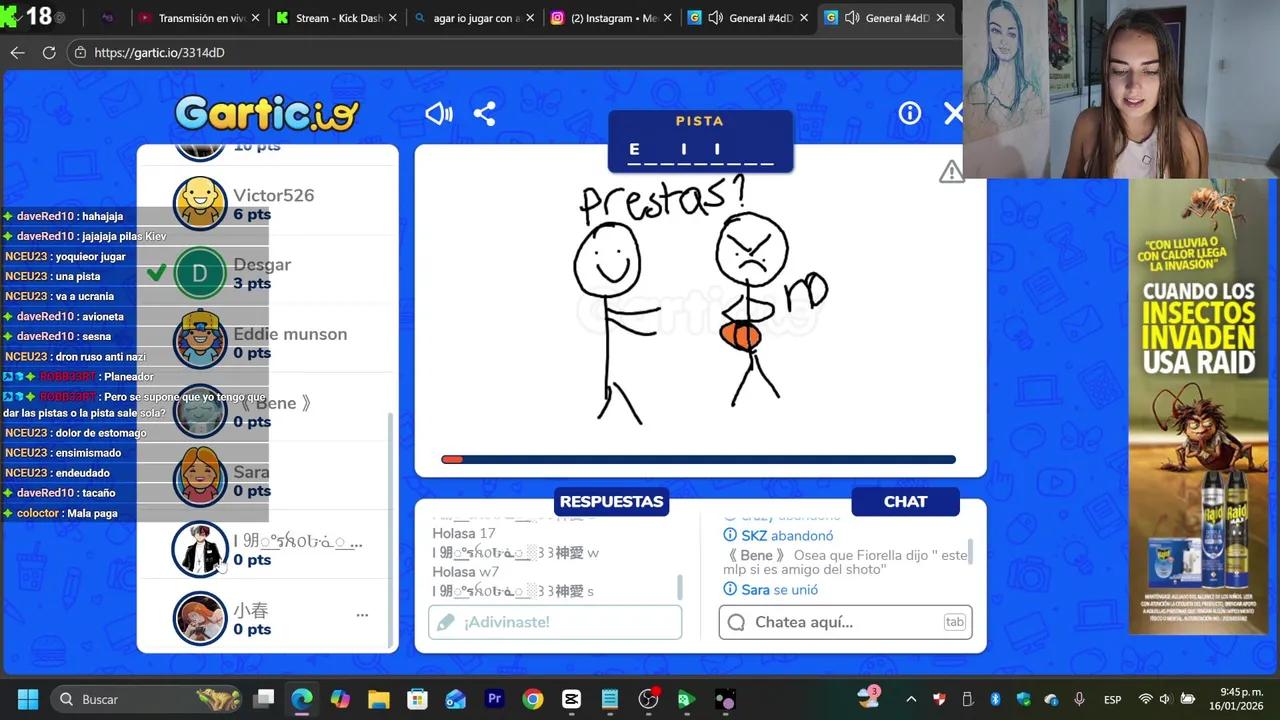1280x720 pixels.
Task: Click the anime avatar above 小春
Action: (200, 549)
